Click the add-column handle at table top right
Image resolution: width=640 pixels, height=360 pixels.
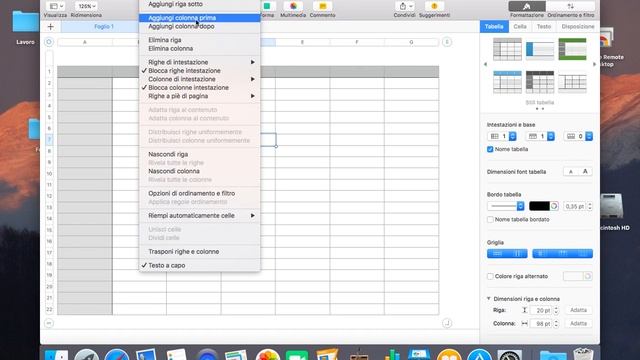[x=447, y=42]
